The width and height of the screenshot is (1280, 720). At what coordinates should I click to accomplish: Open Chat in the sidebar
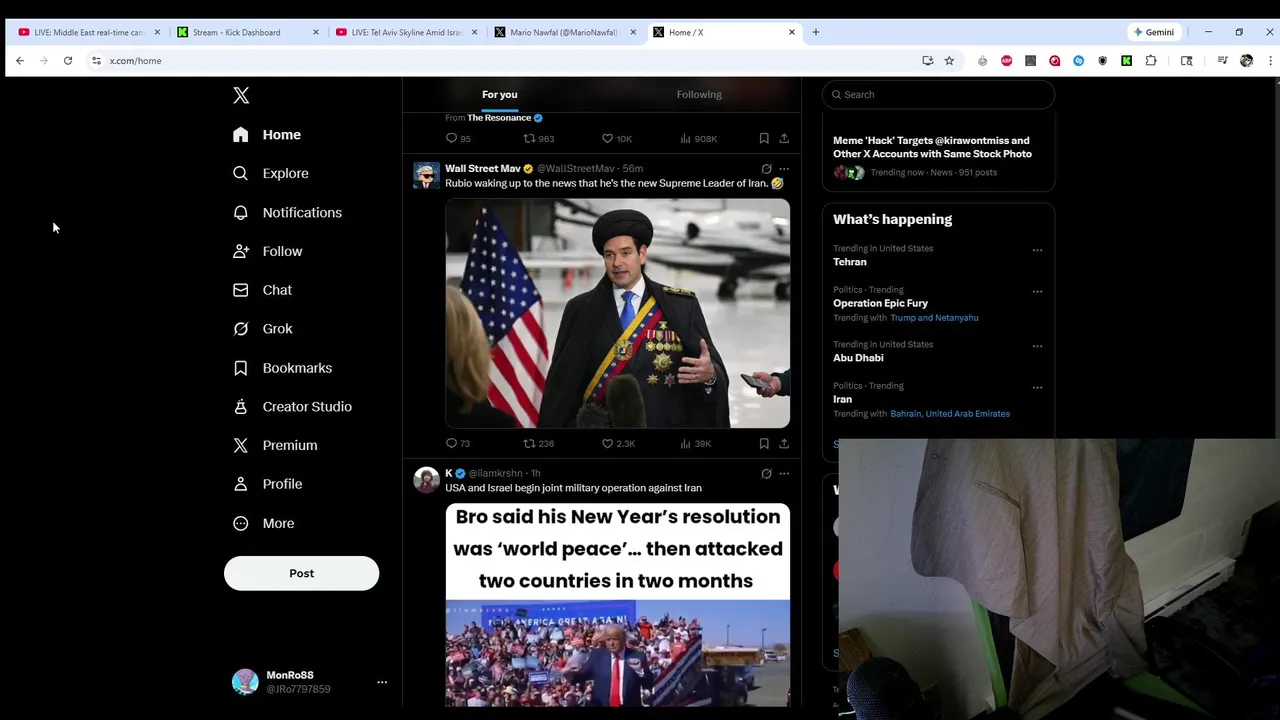click(262, 290)
